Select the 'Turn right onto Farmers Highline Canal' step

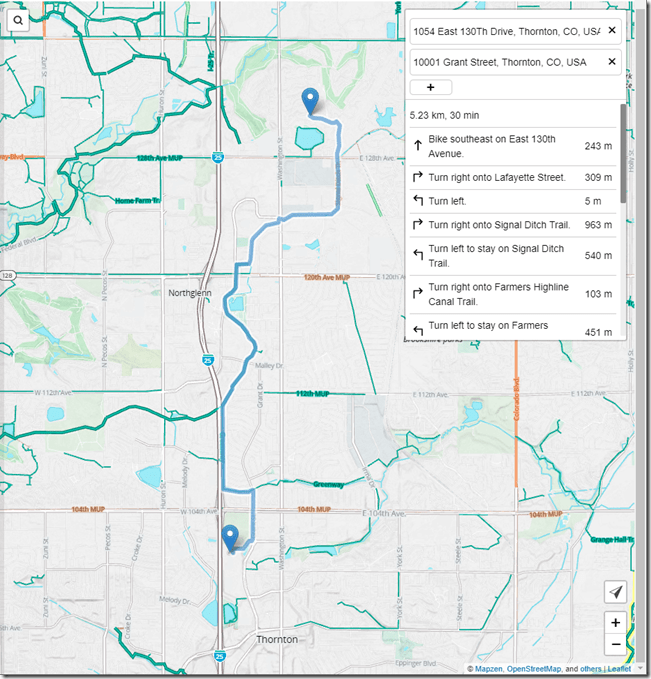point(505,294)
